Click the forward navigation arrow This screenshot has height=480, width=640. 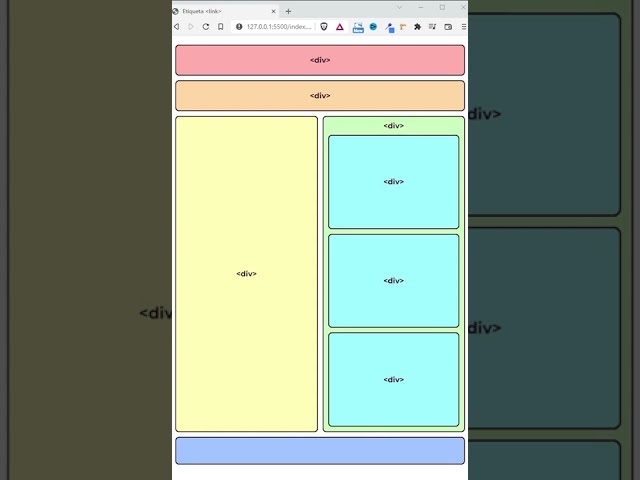(191, 27)
